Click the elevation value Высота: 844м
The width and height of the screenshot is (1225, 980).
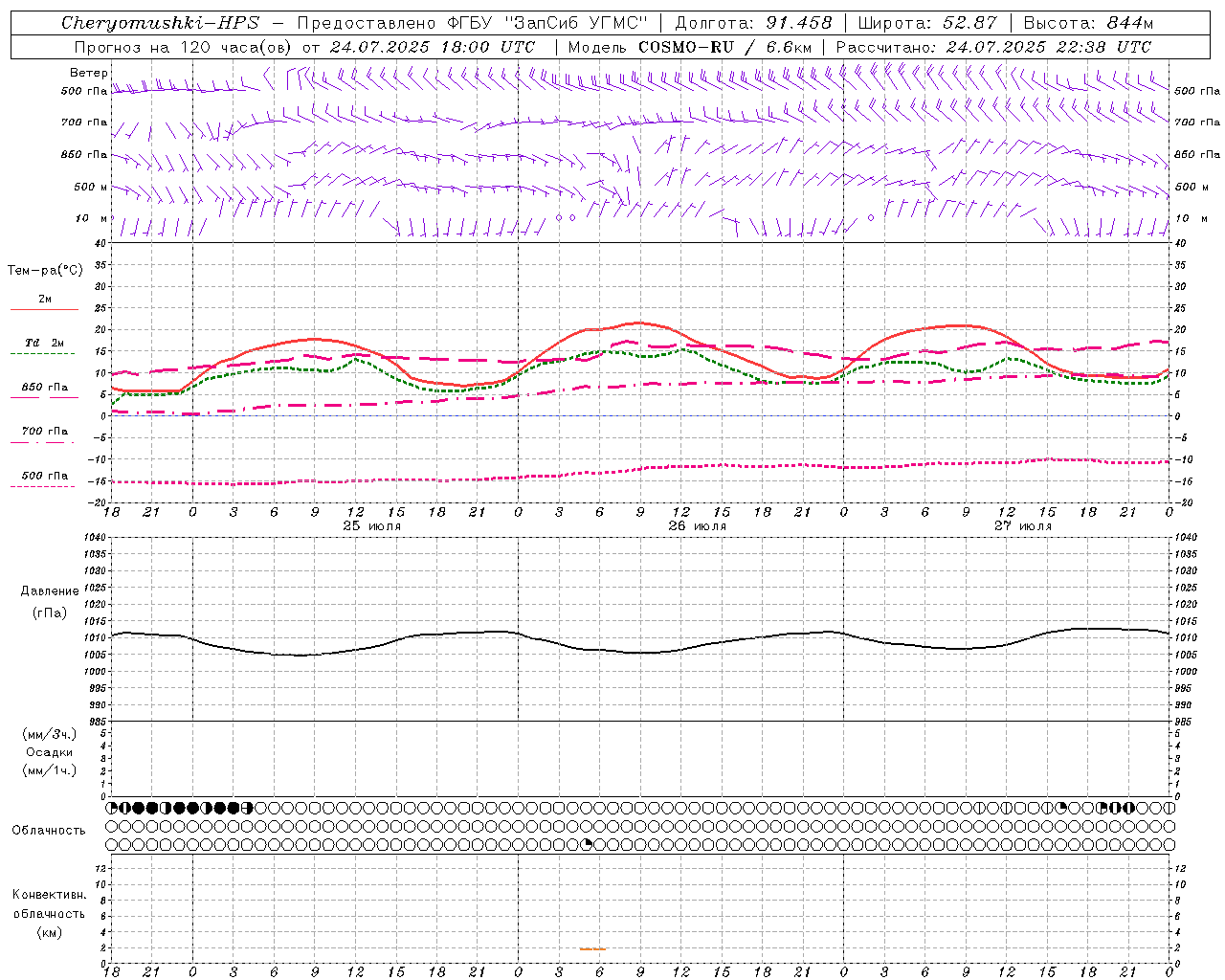[x=1088, y=23]
